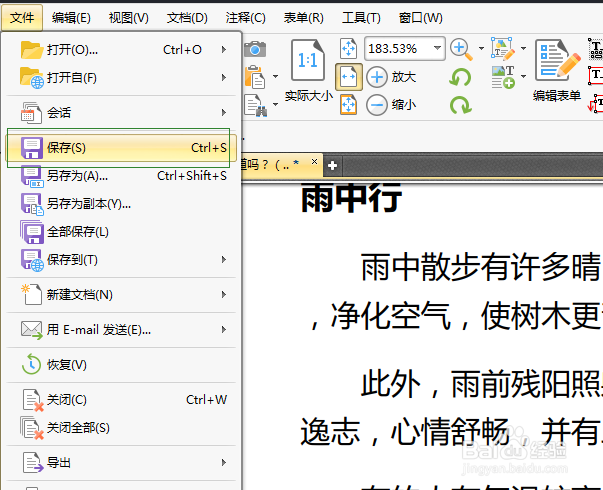Click the edit content pencil icon
This screenshot has height=490, width=603.
(503, 49)
